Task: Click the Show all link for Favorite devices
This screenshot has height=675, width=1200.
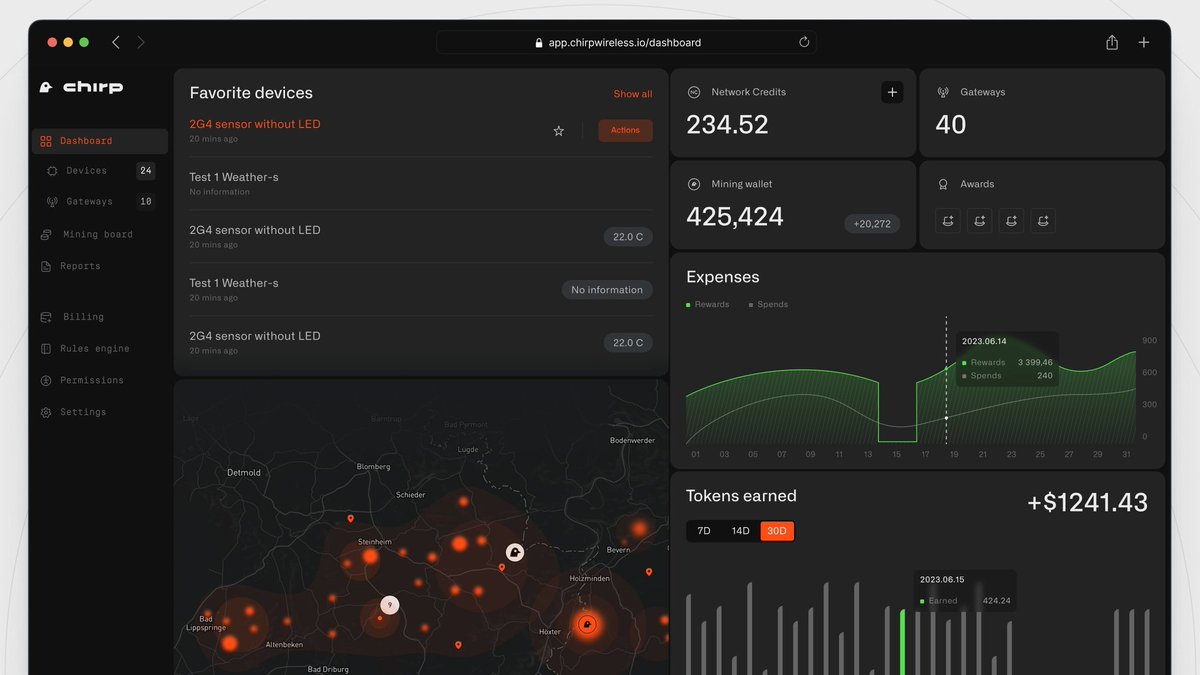Action: 633,93
